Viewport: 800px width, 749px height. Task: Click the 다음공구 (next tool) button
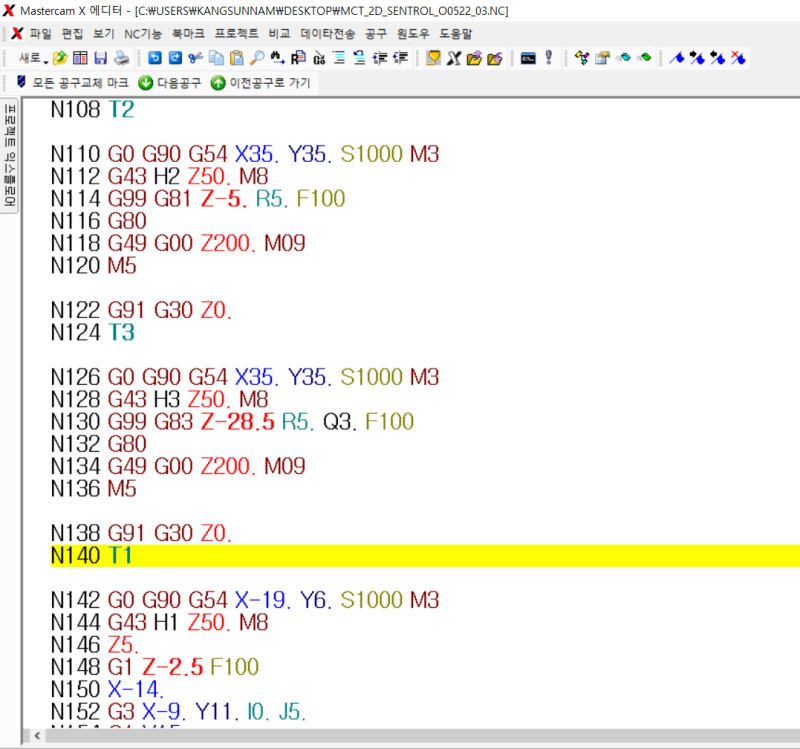[169, 83]
